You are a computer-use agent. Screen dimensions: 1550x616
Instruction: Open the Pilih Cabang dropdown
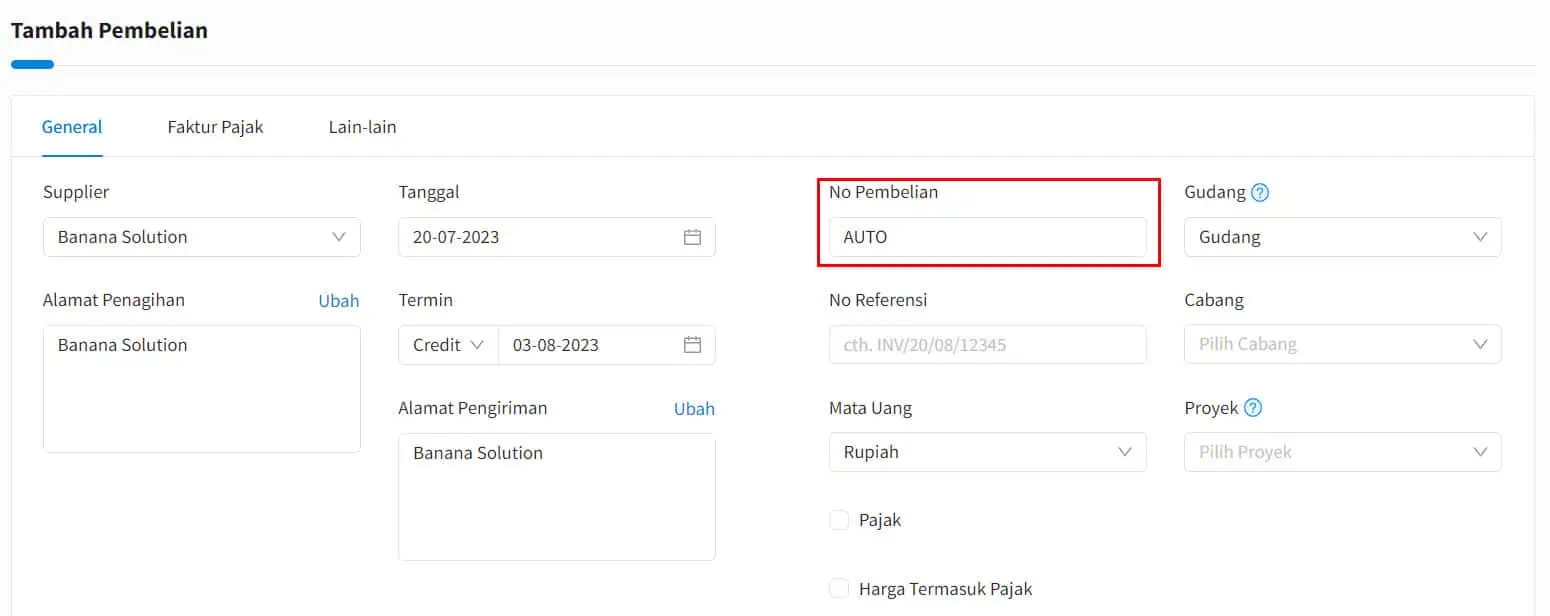pyautogui.click(x=1343, y=344)
